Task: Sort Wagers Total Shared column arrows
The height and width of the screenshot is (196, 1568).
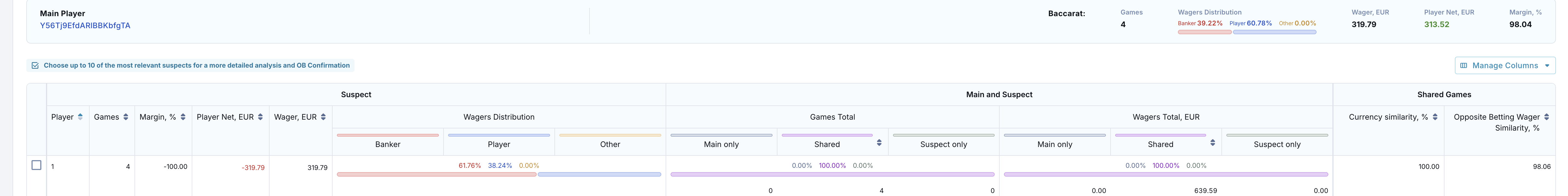Action: point(1212,142)
